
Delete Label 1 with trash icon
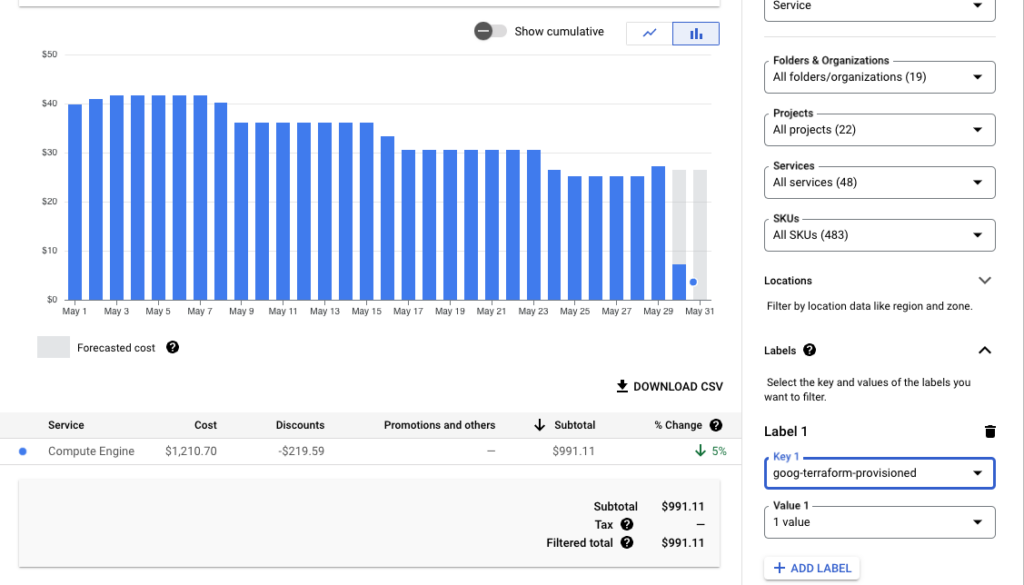point(990,431)
